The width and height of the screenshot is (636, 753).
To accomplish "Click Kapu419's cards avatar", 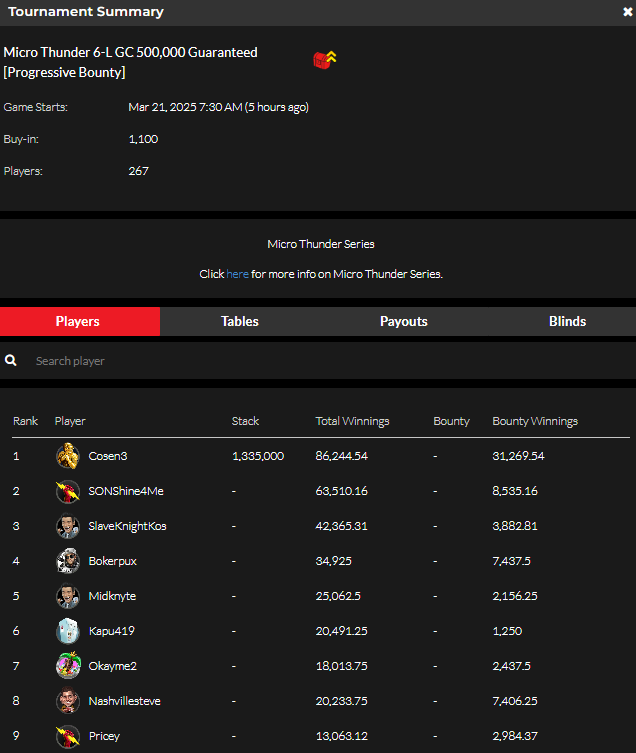I will click(68, 631).
